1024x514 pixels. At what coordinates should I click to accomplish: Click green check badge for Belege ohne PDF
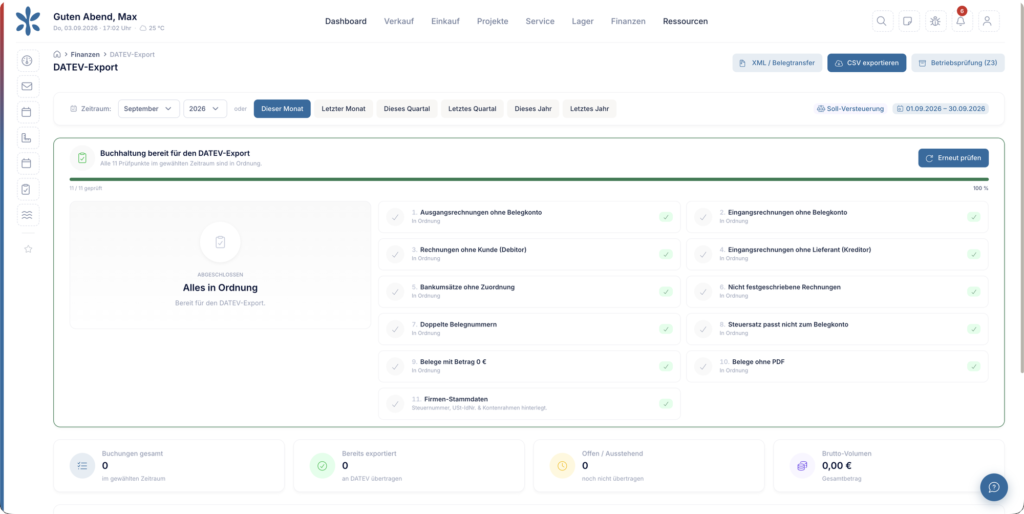pyautogui.click(x=974, y=366)
